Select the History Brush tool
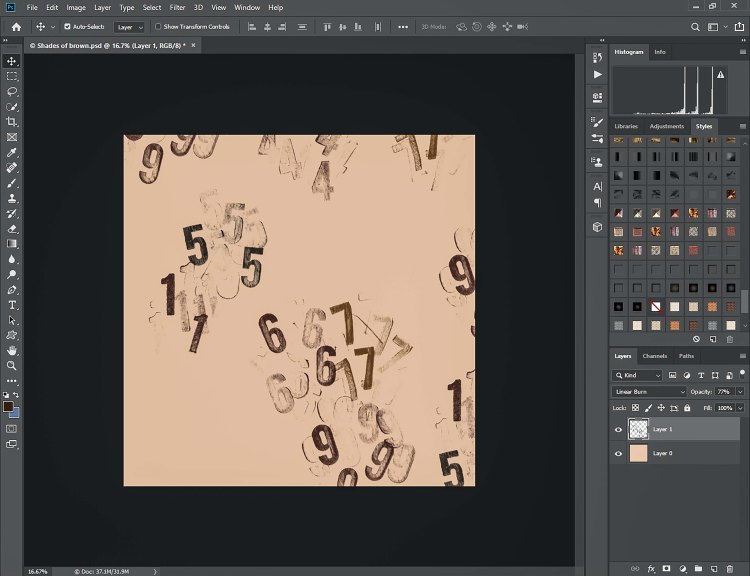Image resolution: width=750 pixels, height=576 pixels. [12, 213]
